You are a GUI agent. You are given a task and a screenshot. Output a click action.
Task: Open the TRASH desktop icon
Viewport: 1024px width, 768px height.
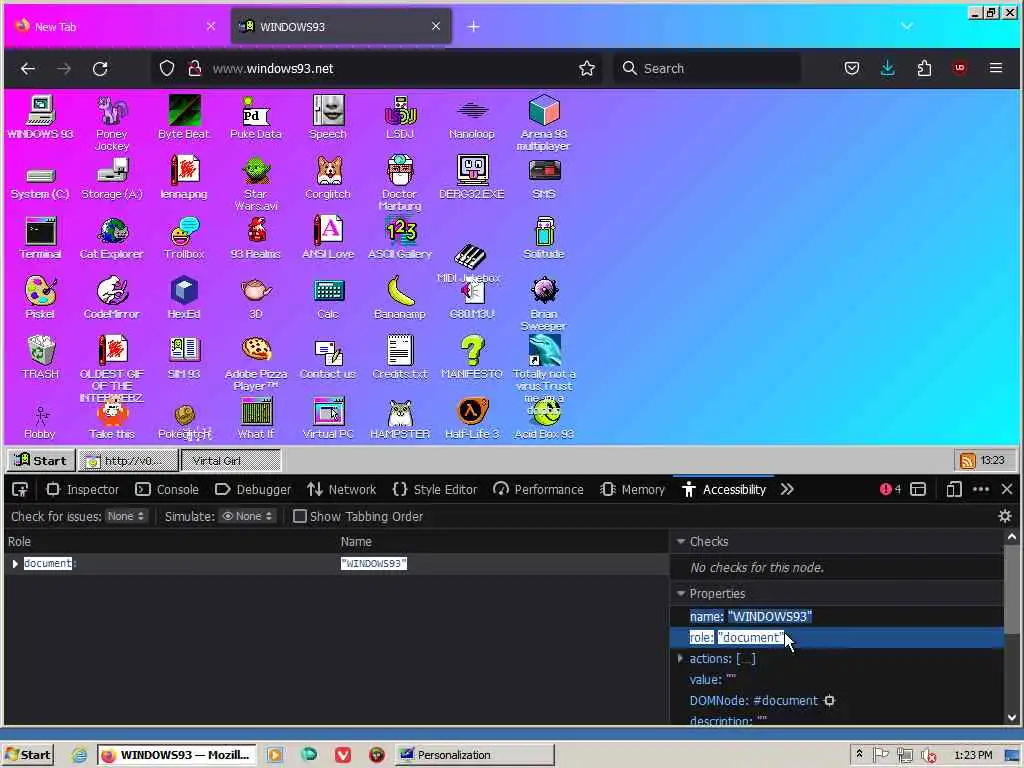pos(40,357)
